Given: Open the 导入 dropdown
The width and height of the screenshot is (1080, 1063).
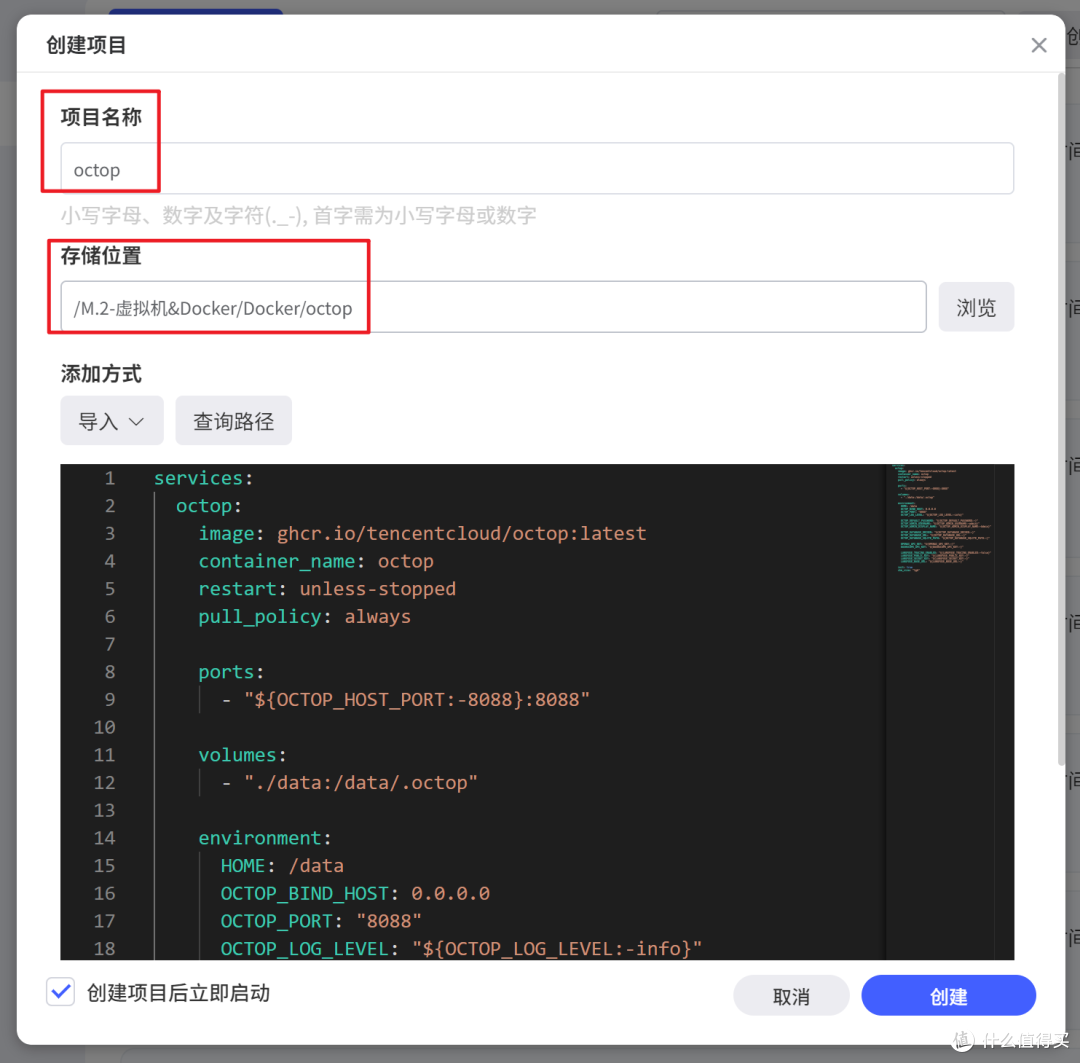Looking at the screenshot, I should point(112,421).
